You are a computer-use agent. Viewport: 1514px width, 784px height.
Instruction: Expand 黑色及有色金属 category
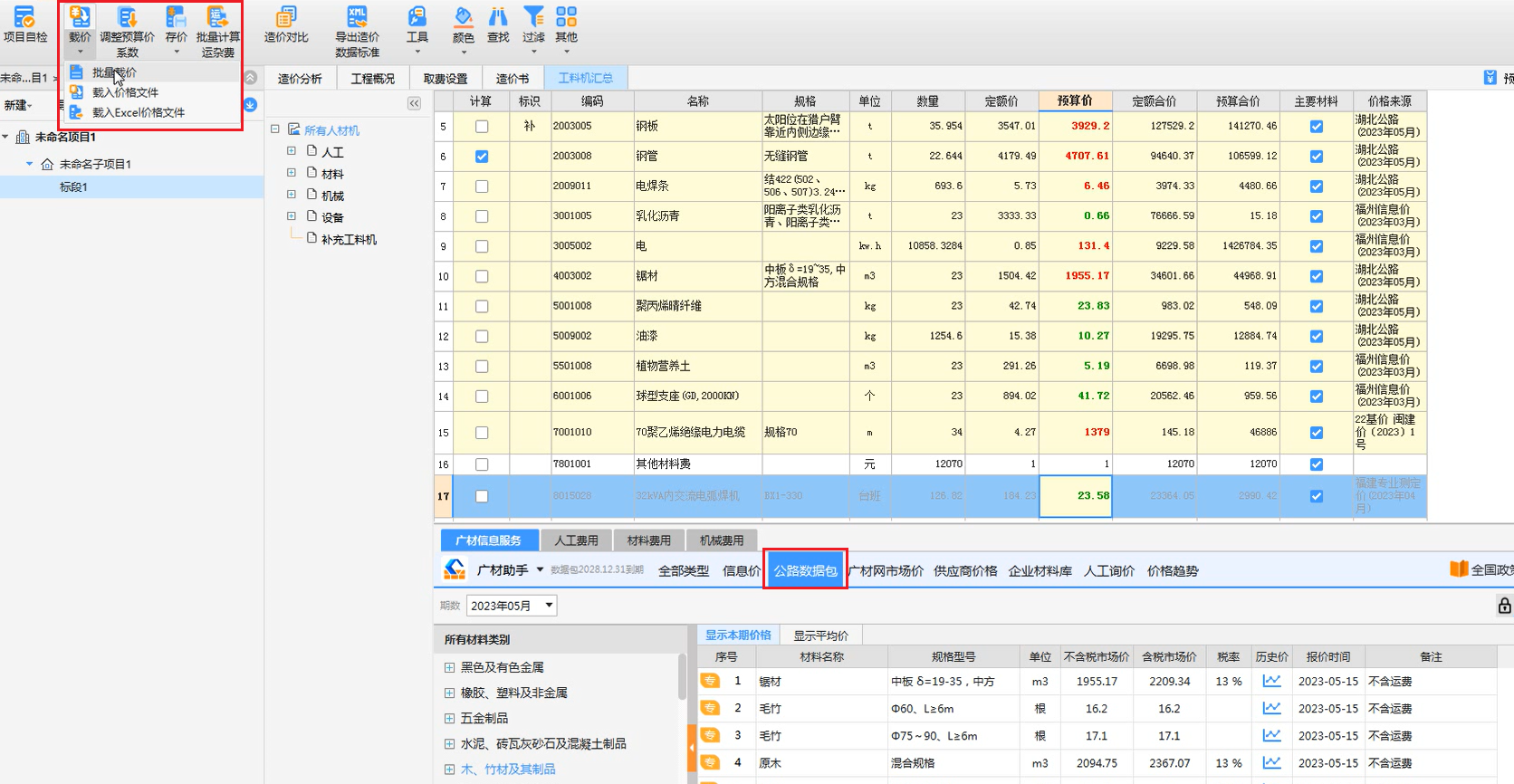point(449,667)
